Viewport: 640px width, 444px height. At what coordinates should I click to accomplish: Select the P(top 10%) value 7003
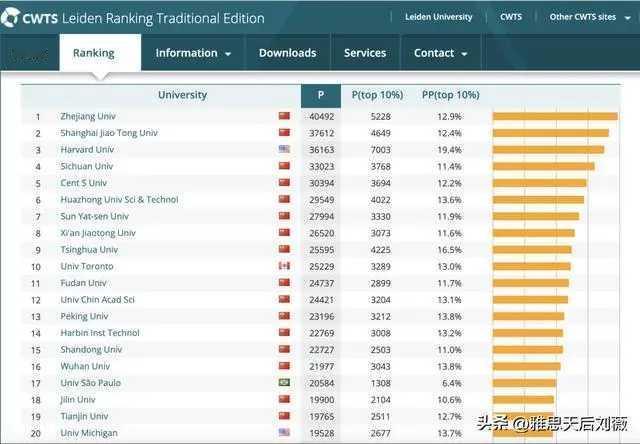[x=380, y=150]
